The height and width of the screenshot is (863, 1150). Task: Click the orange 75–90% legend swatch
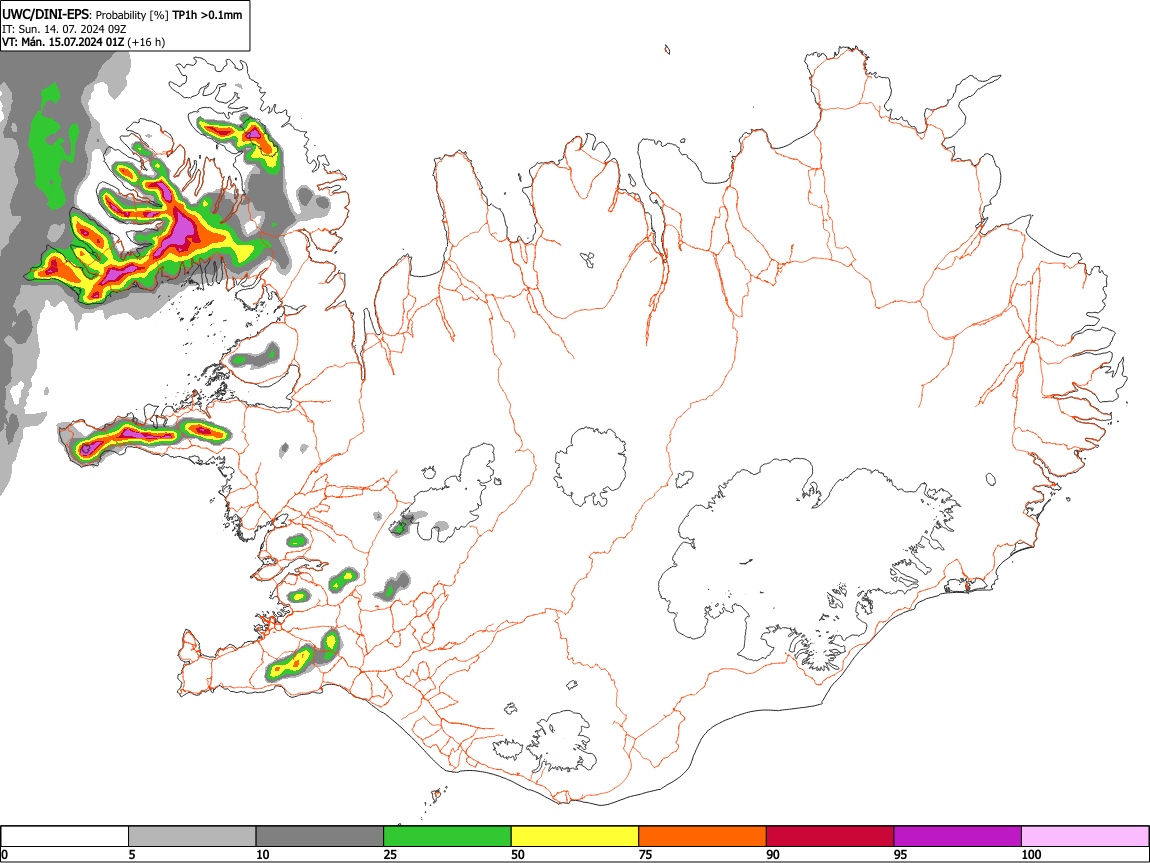point(703,837)
